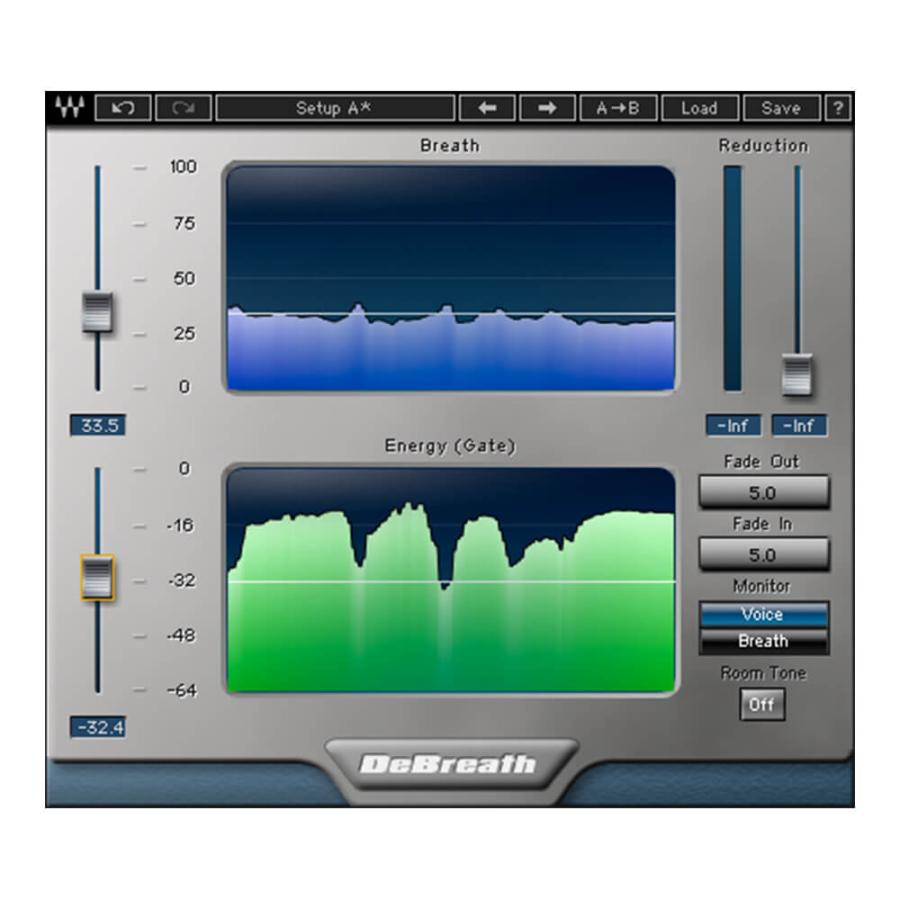The image size is (900, 900).
Task: Click the Load button
Action: (699, 108)
